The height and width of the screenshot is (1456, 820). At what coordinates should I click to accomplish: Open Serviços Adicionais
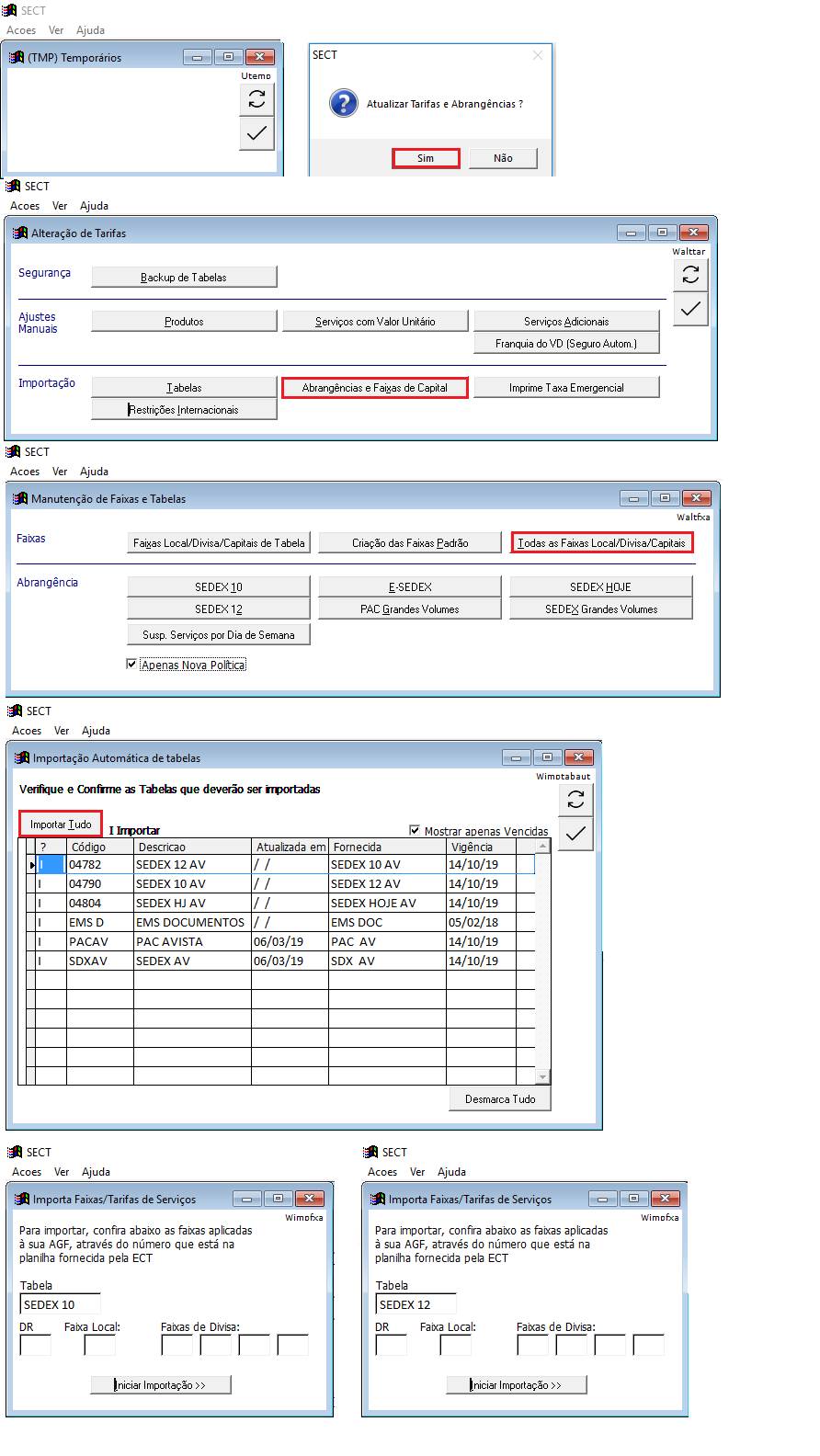566,321
